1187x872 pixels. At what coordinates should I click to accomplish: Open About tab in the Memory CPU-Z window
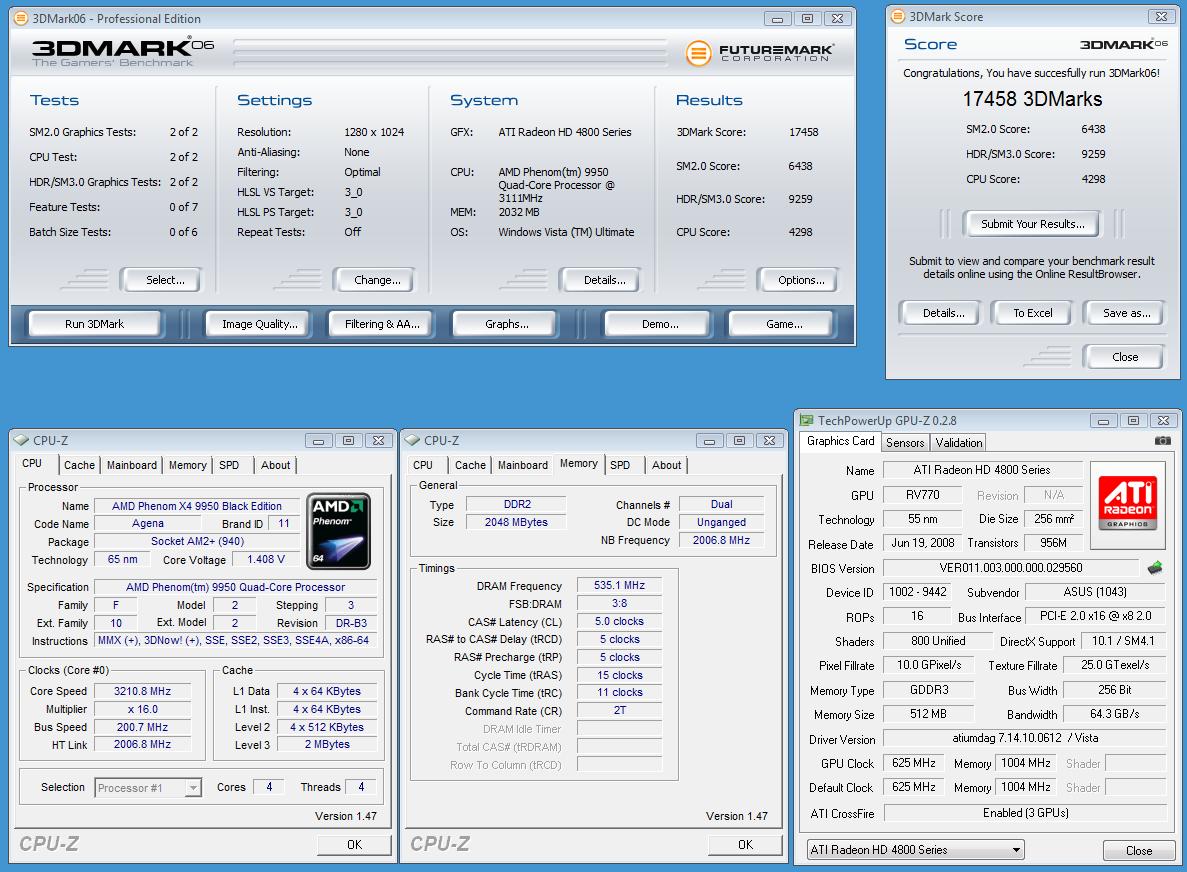tap(666, 465)
